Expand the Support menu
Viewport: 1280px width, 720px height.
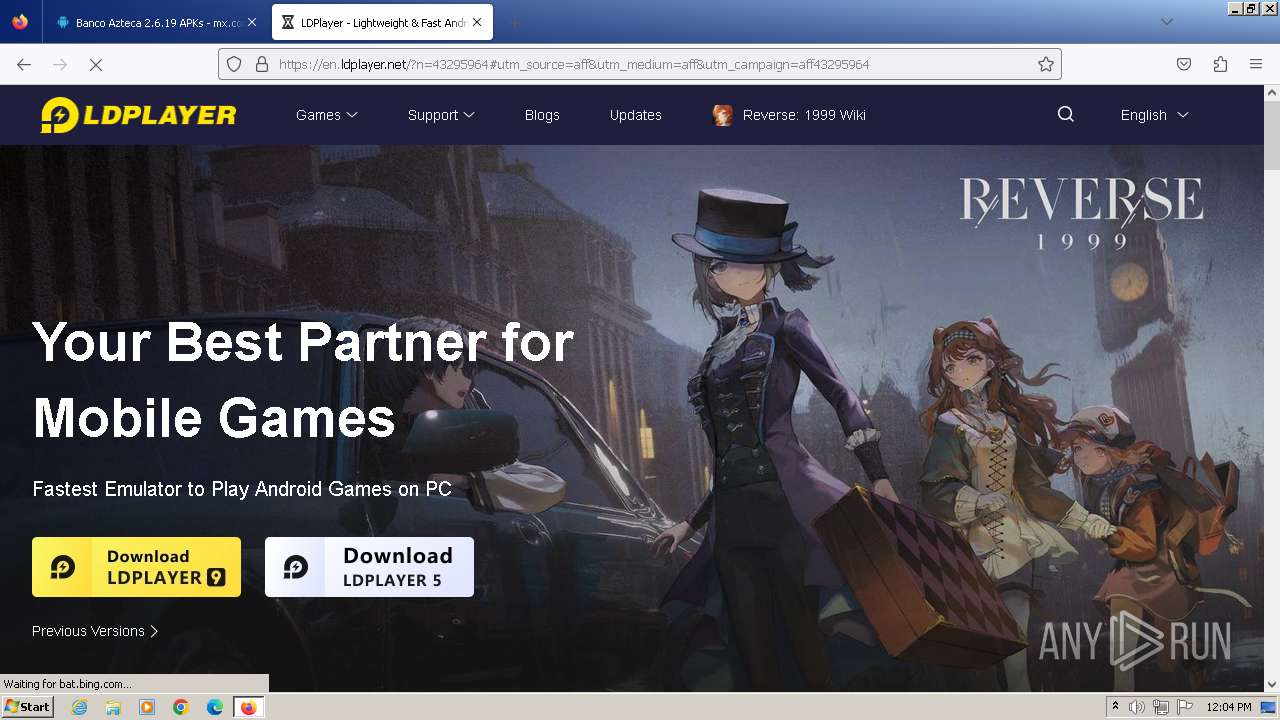(x=441, y=115)
